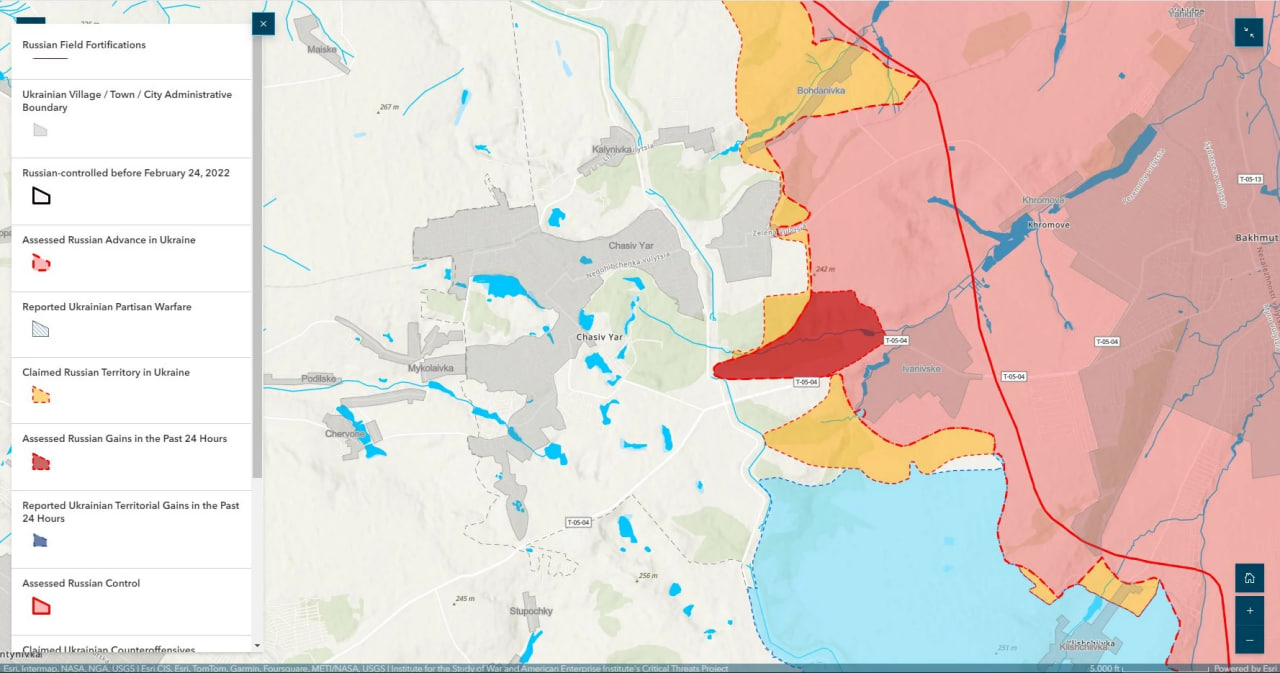The width and height of the screenshot is (1280, 673).
Task: Click the 242 m elevation marker
Action: pyautogui.click(x=824, y=268)
